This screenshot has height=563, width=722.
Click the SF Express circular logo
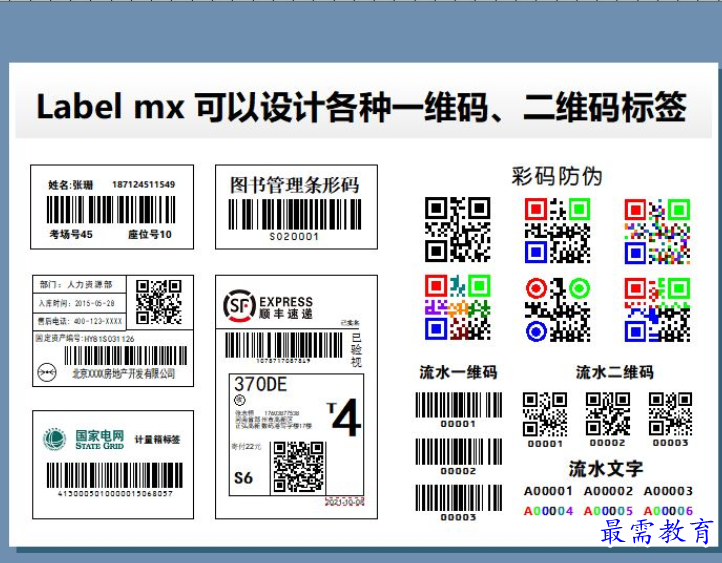239,305
